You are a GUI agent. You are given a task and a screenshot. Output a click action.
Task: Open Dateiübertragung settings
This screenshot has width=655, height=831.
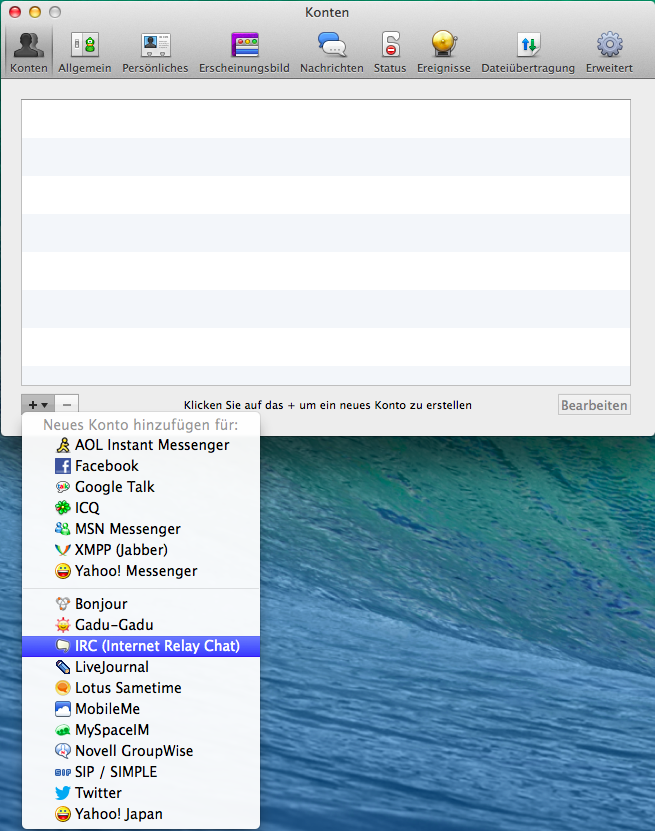pos(527,52)
